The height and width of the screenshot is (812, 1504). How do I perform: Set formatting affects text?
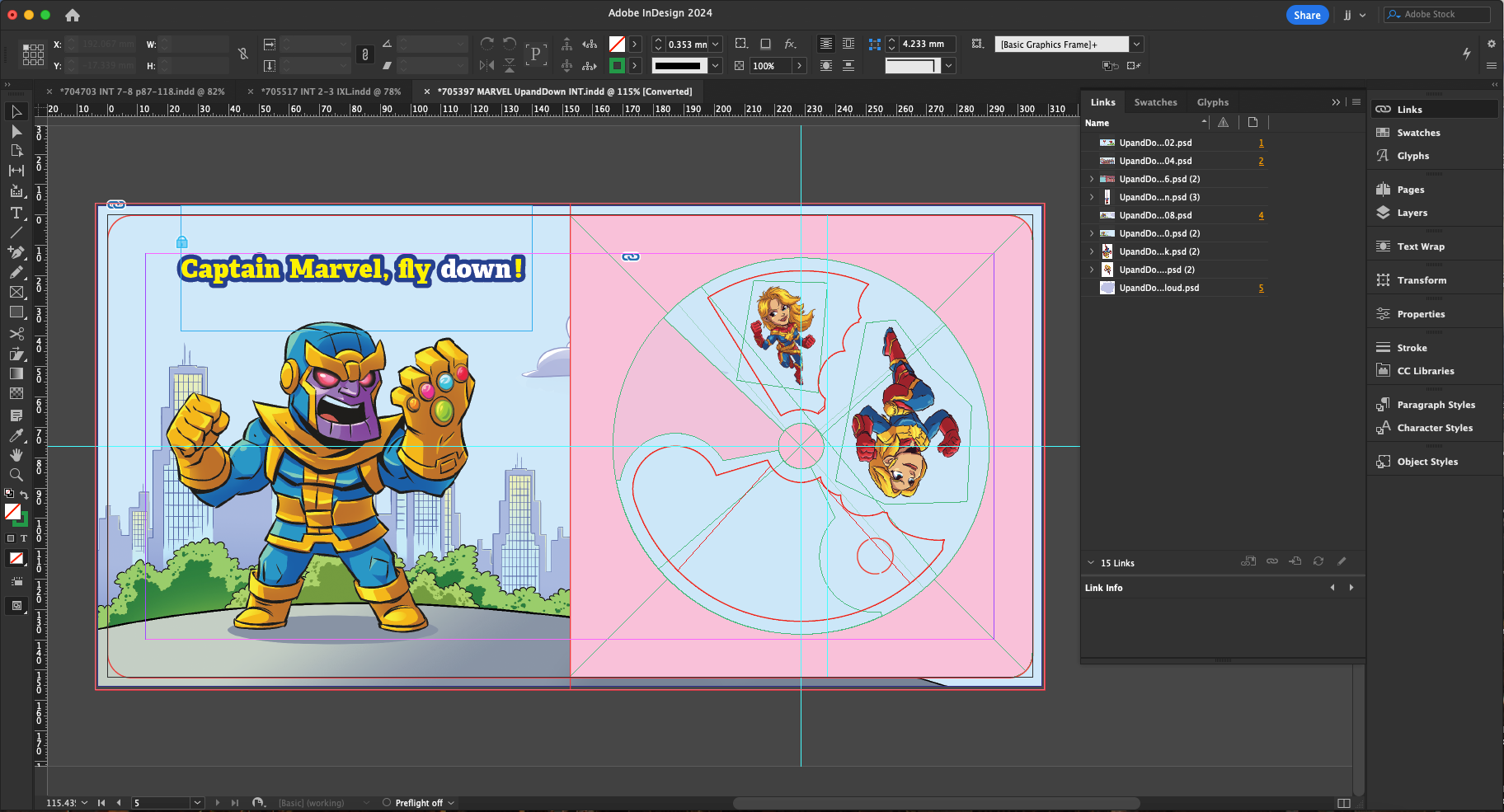[x=24, y=538]
